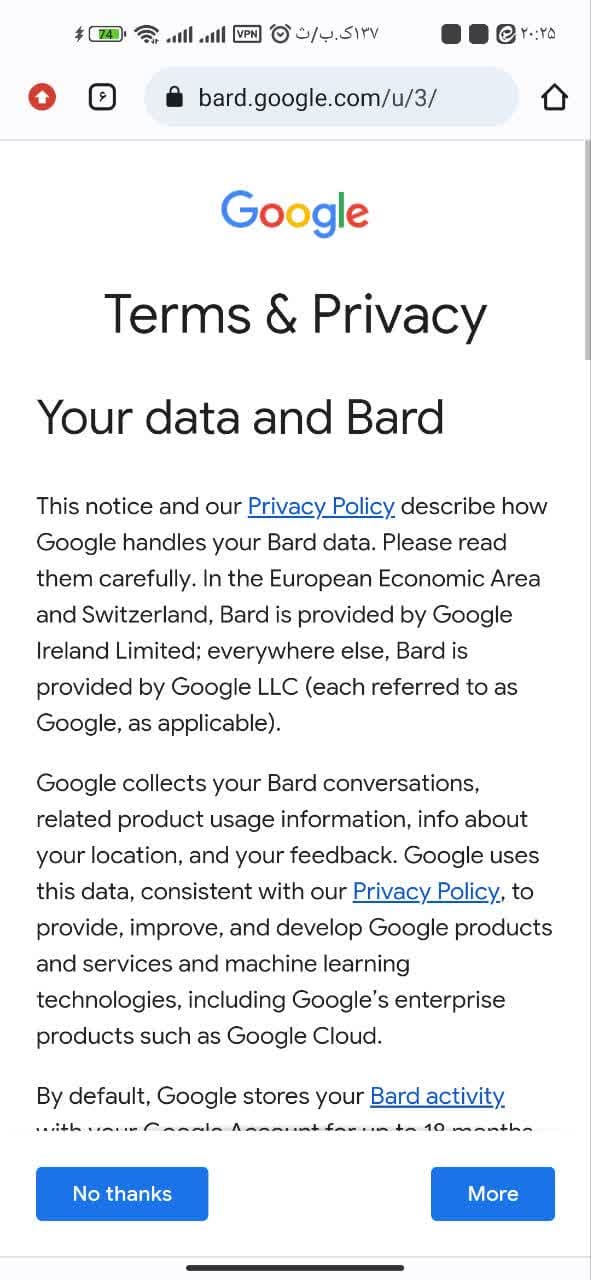591x1280 pixels.
Task: Tap the red upload arrow icon
Action: [x=42, y=97]
